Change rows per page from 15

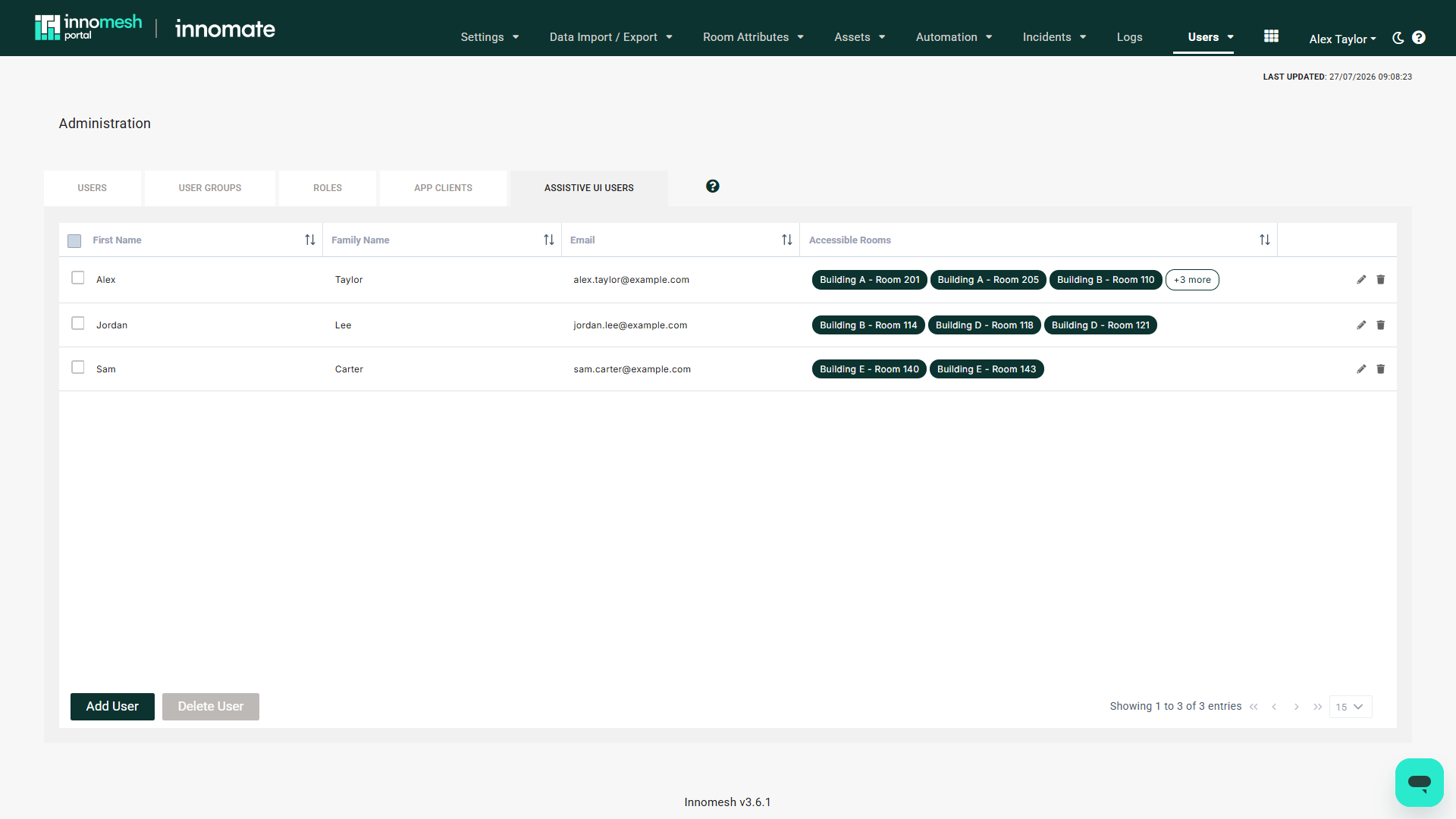(1351, 707)
